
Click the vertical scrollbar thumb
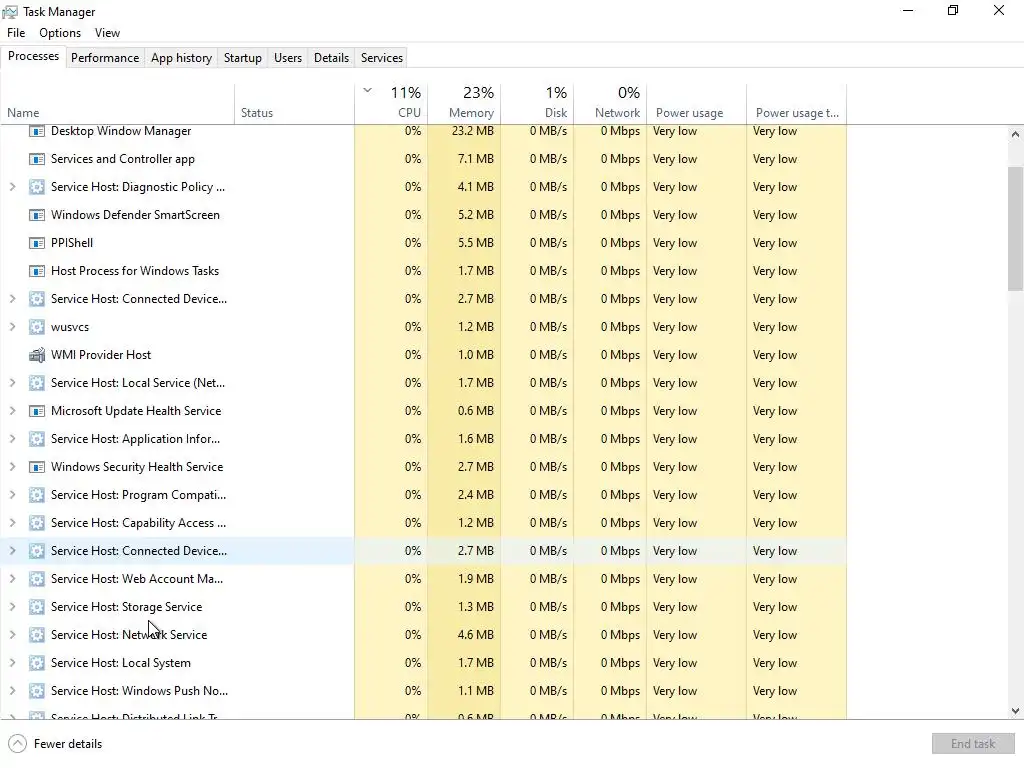pos(1015,229)
